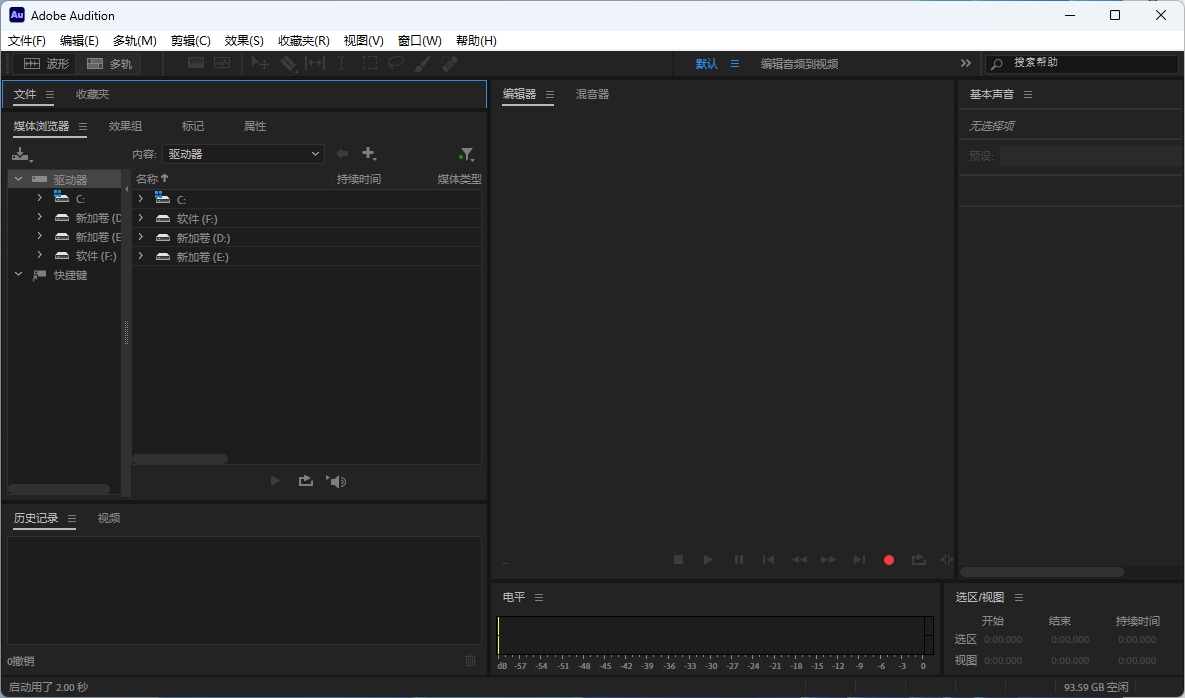Switch to Multitrack (多轨) view
This screenshot has height=698, width=1185.
(109, 63)
